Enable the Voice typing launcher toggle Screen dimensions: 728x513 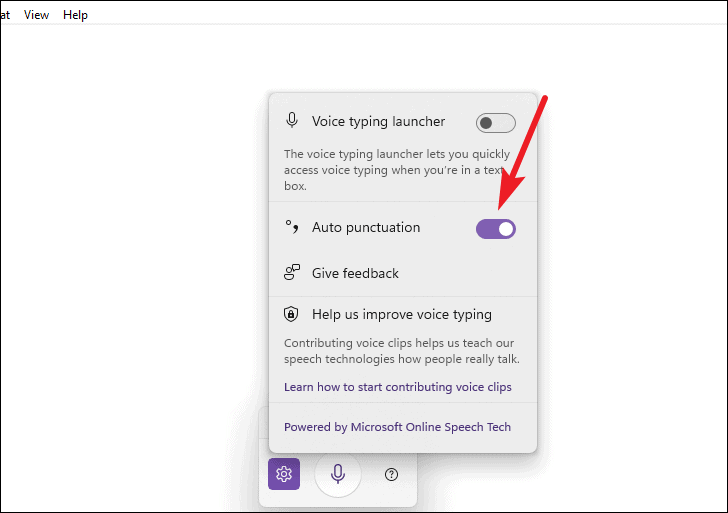click(x=495, y=123)
